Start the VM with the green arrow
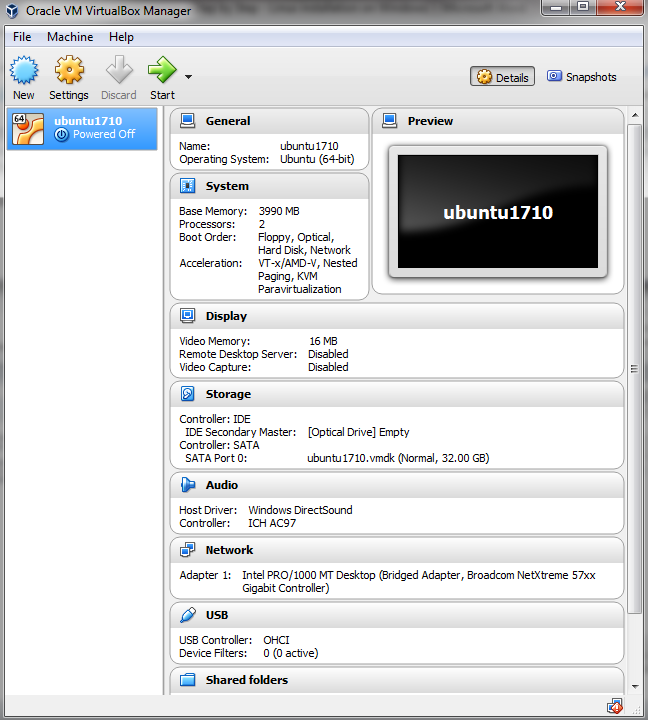 162,70
